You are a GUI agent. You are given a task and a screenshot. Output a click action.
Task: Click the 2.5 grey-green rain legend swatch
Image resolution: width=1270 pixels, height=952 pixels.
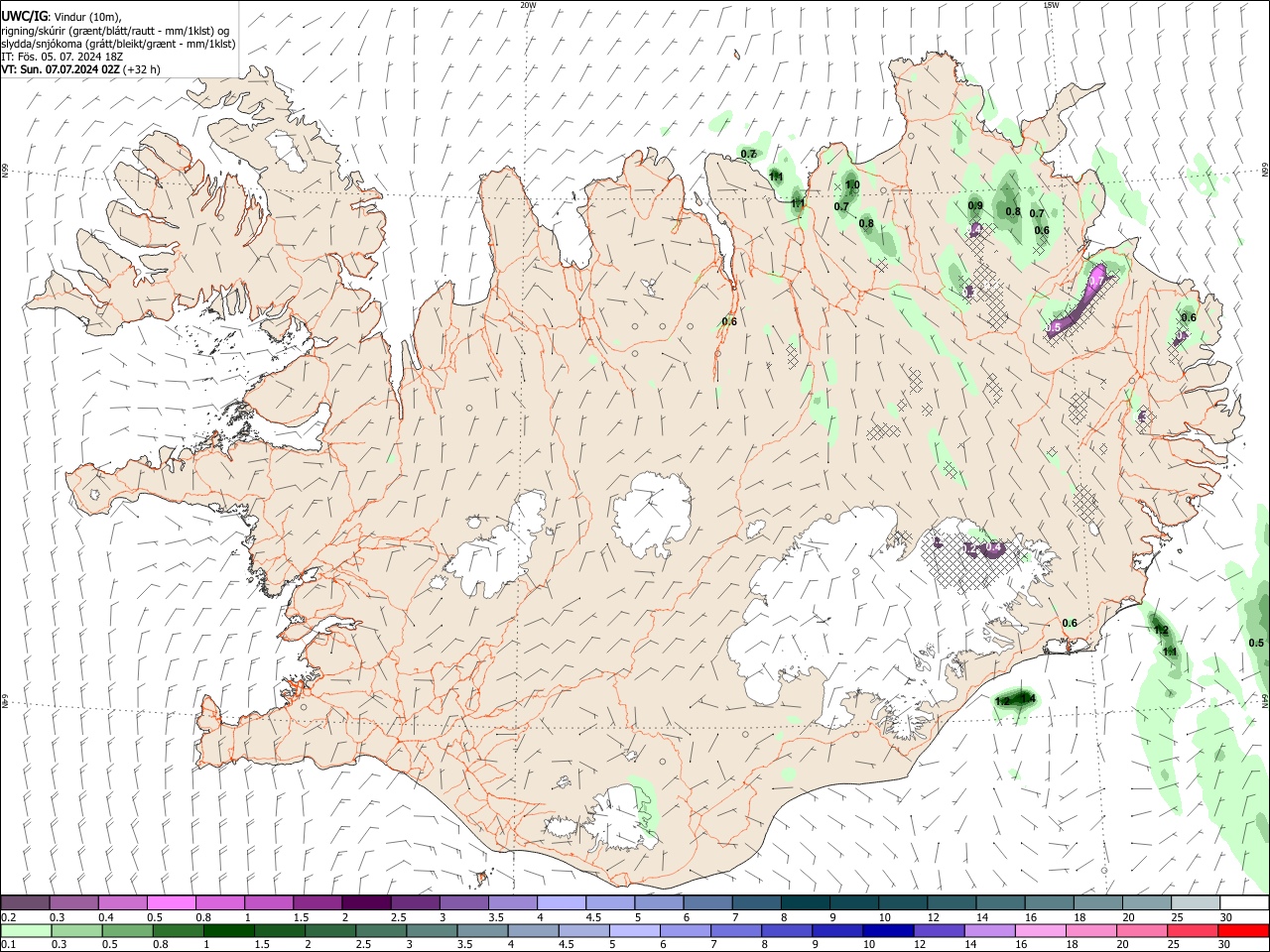[x=380, y=930]
